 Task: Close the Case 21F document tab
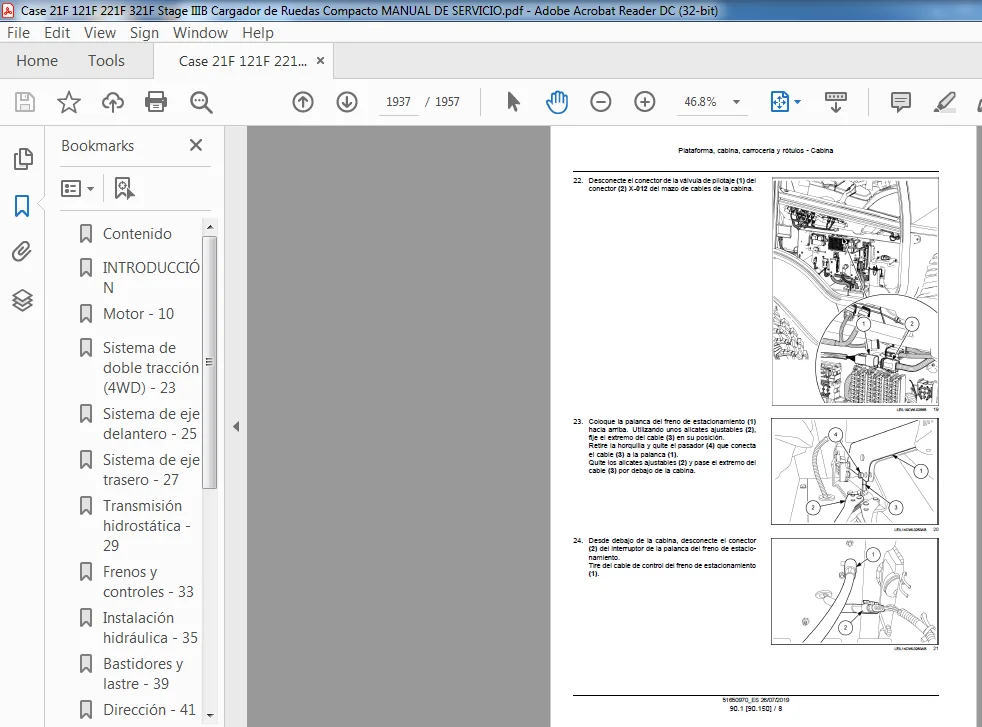321,61
